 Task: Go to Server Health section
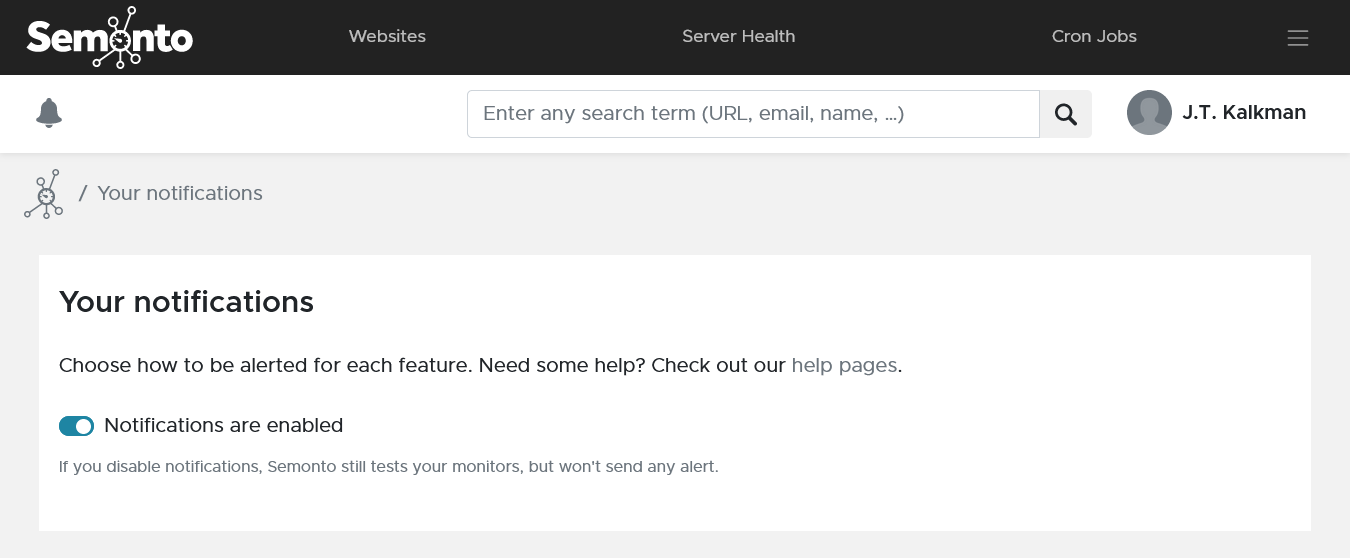[738, 36]
